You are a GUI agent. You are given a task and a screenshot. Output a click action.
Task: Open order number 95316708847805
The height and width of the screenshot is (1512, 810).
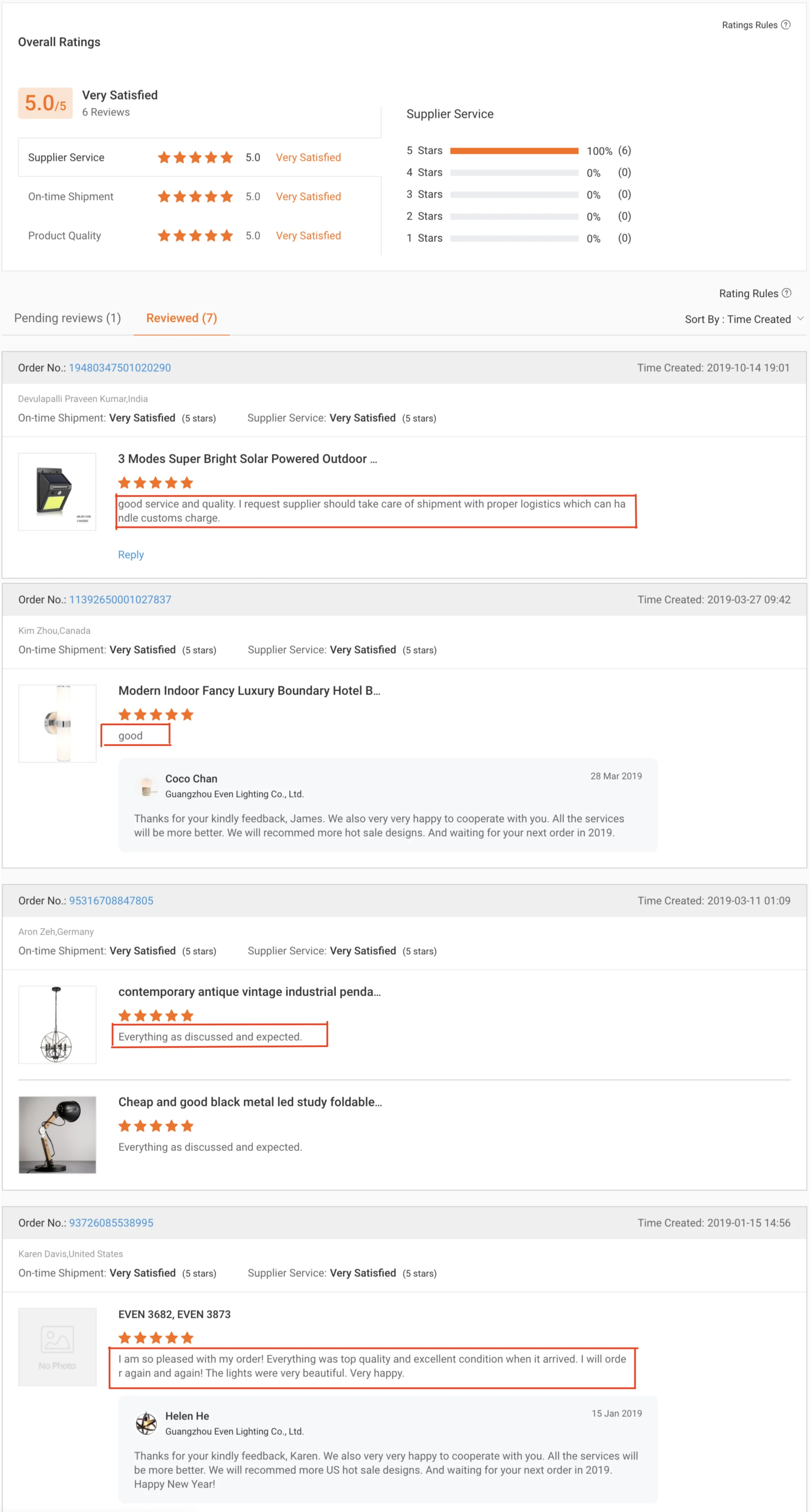click(x=111, y=900)
